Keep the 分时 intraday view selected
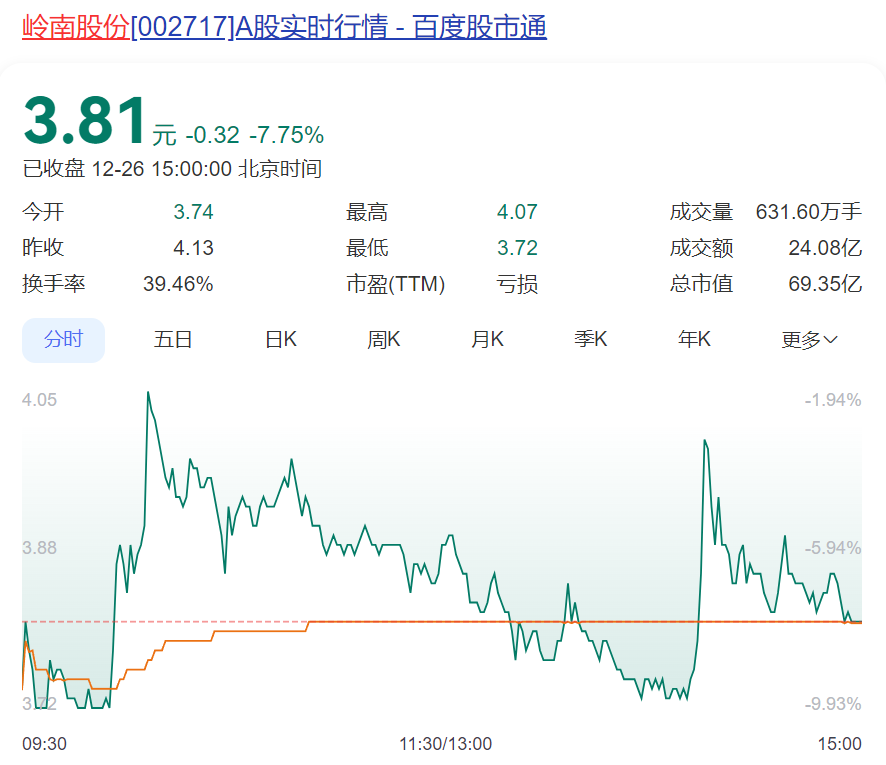Viewport: 886px width, 765px height. point(63,339)
